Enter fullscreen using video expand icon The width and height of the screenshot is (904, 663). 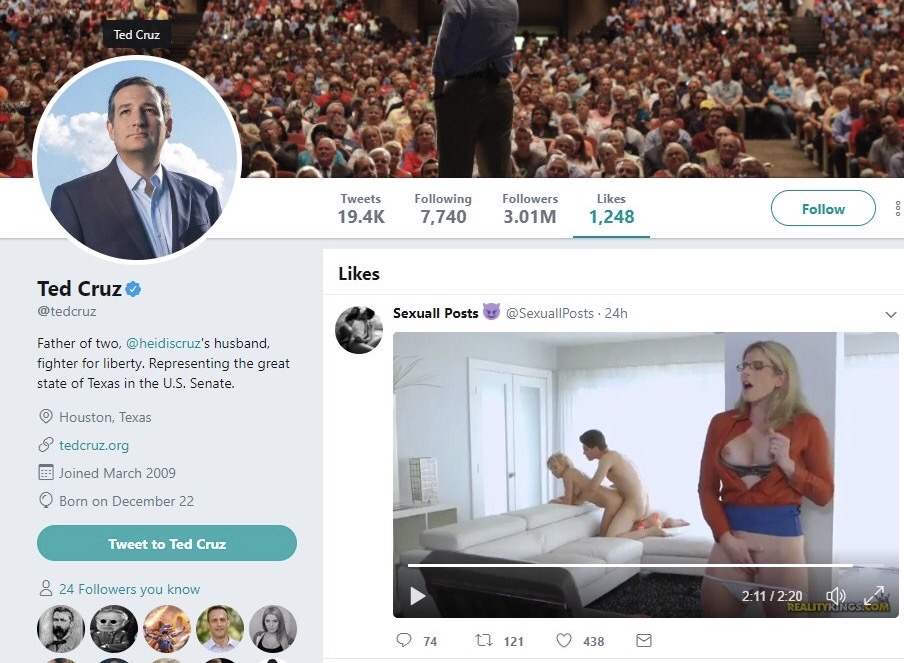(873, 596)
